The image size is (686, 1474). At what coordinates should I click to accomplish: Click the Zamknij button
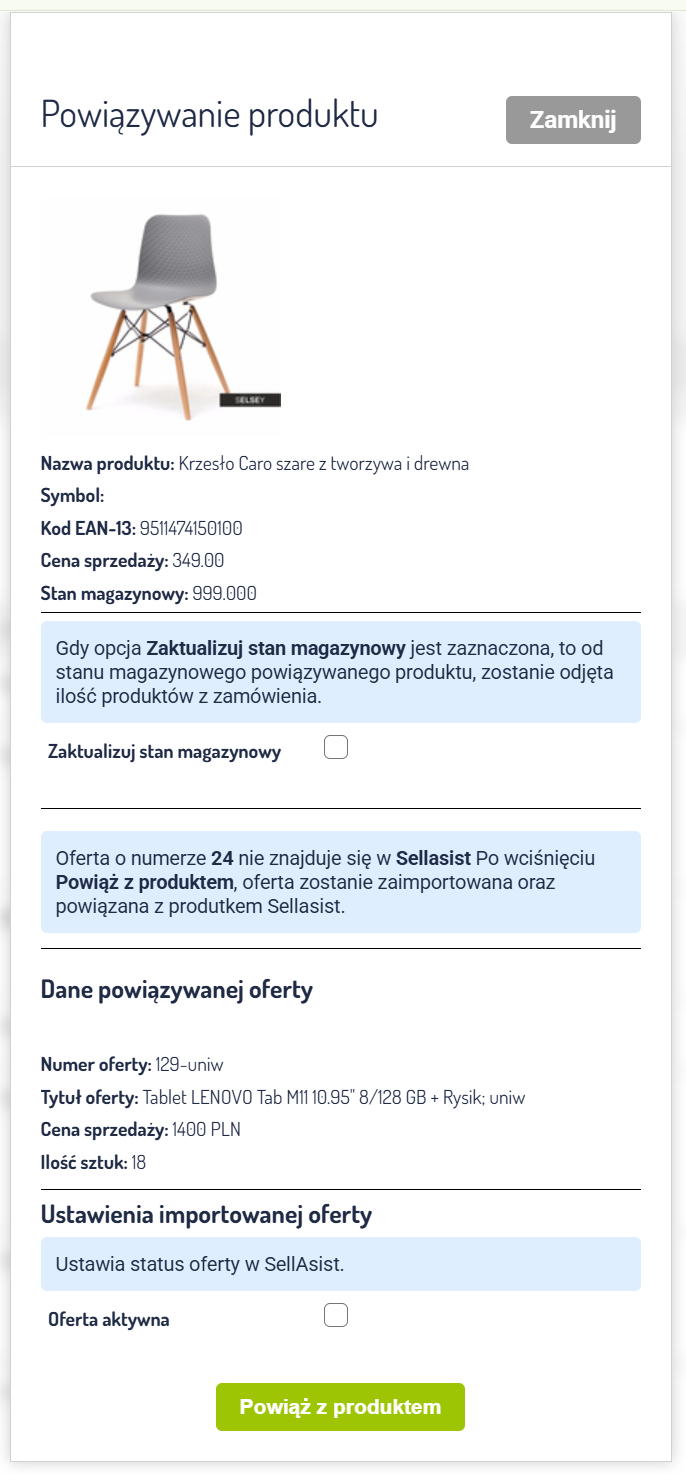click(x=573, y=120)
